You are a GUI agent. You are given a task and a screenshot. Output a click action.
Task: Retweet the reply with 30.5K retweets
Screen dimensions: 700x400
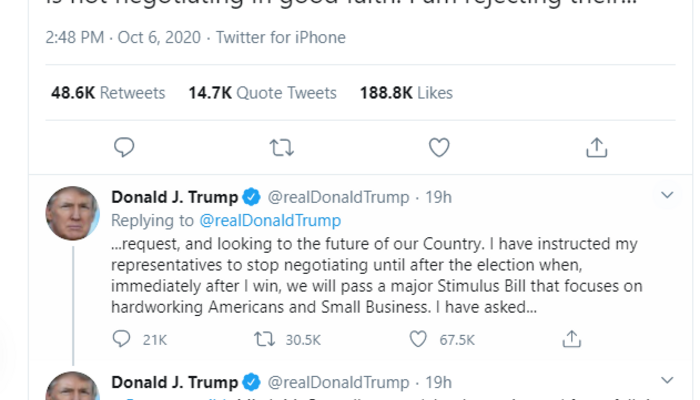265,339
